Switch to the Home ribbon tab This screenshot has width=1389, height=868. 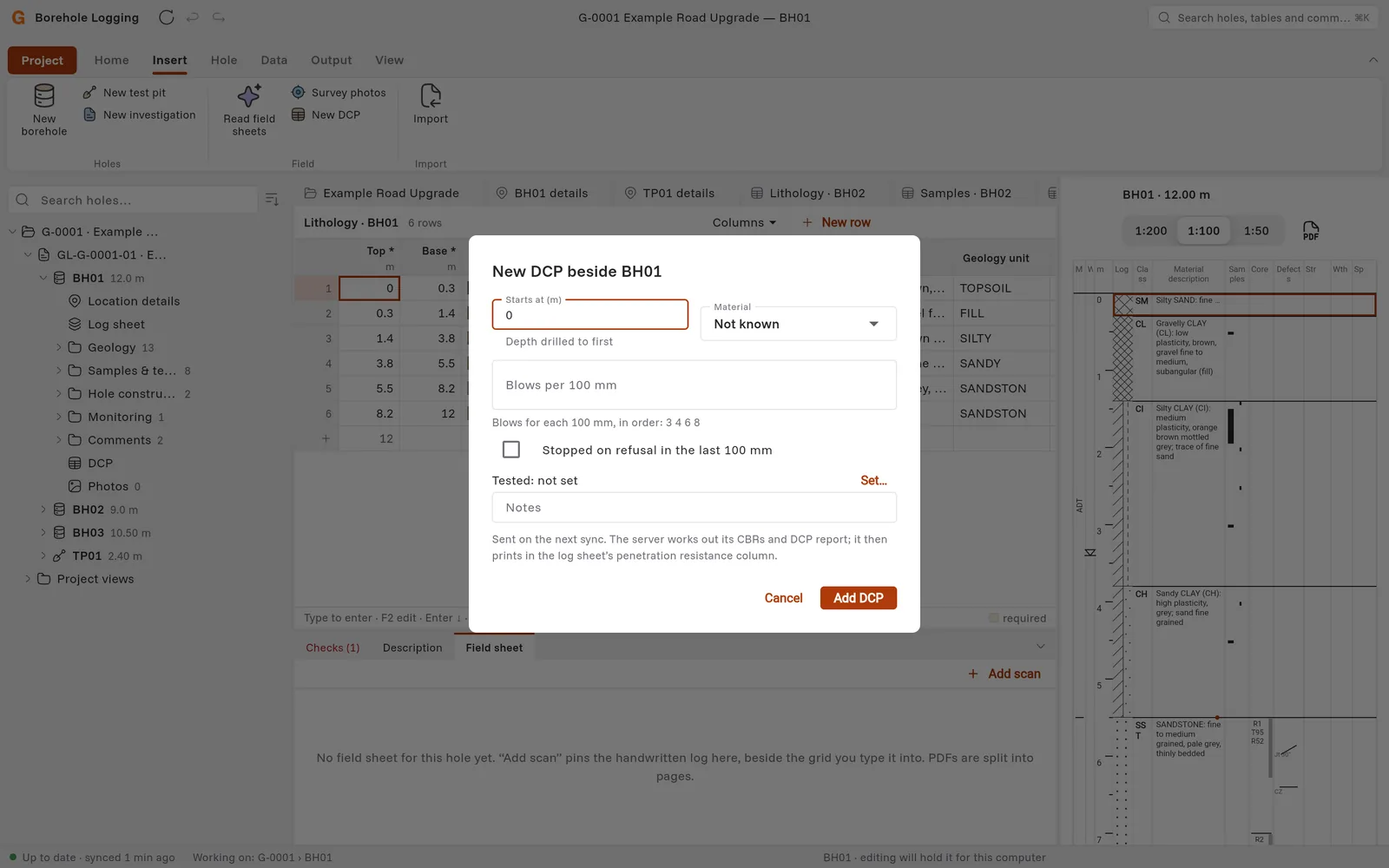112,60
